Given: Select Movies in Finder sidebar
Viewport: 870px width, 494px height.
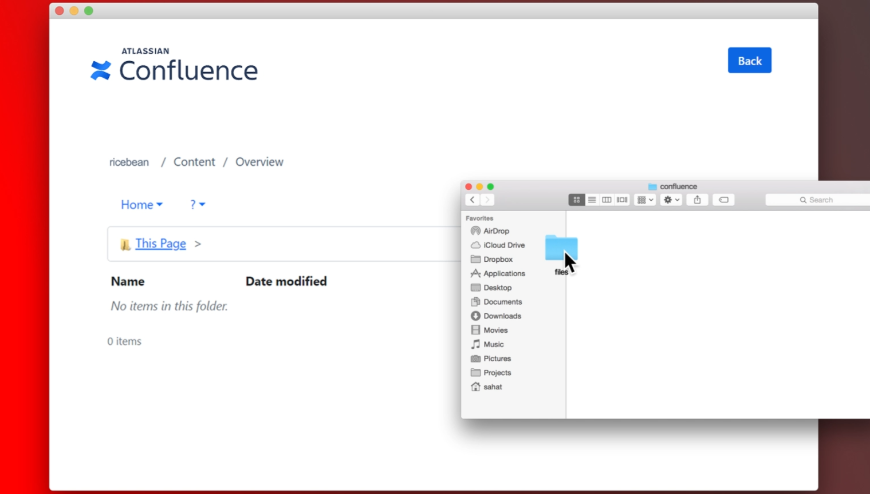Looking at the screenshot, I should [489, 330].
